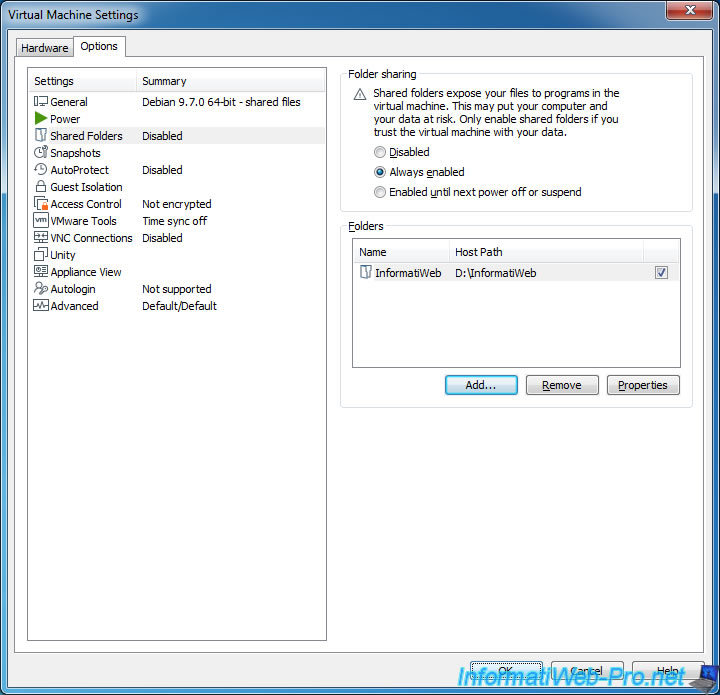Click the VNC Connections icon
This screenshot has width=720, height=695.
coord(40,237)
